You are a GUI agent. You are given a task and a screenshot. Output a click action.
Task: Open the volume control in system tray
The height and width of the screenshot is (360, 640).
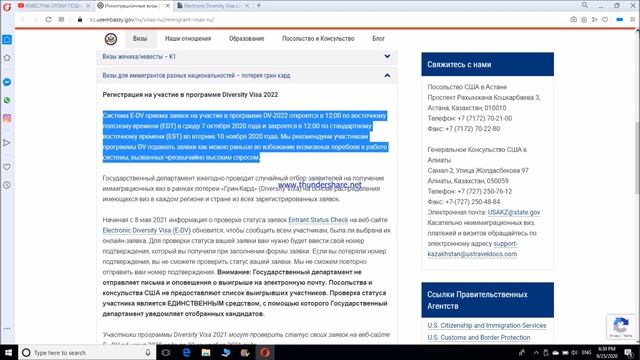point(574,352)
